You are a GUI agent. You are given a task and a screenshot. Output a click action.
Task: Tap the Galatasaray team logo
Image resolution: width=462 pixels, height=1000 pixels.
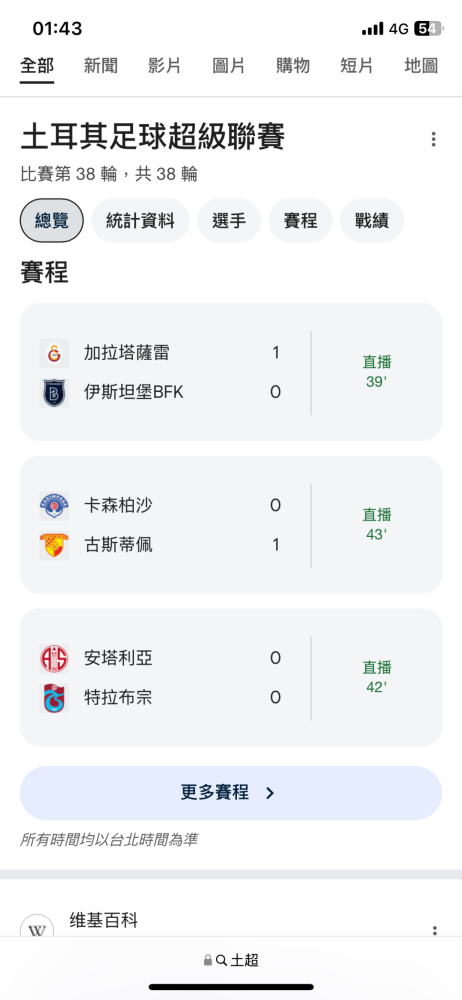click(x=54, y=353)
